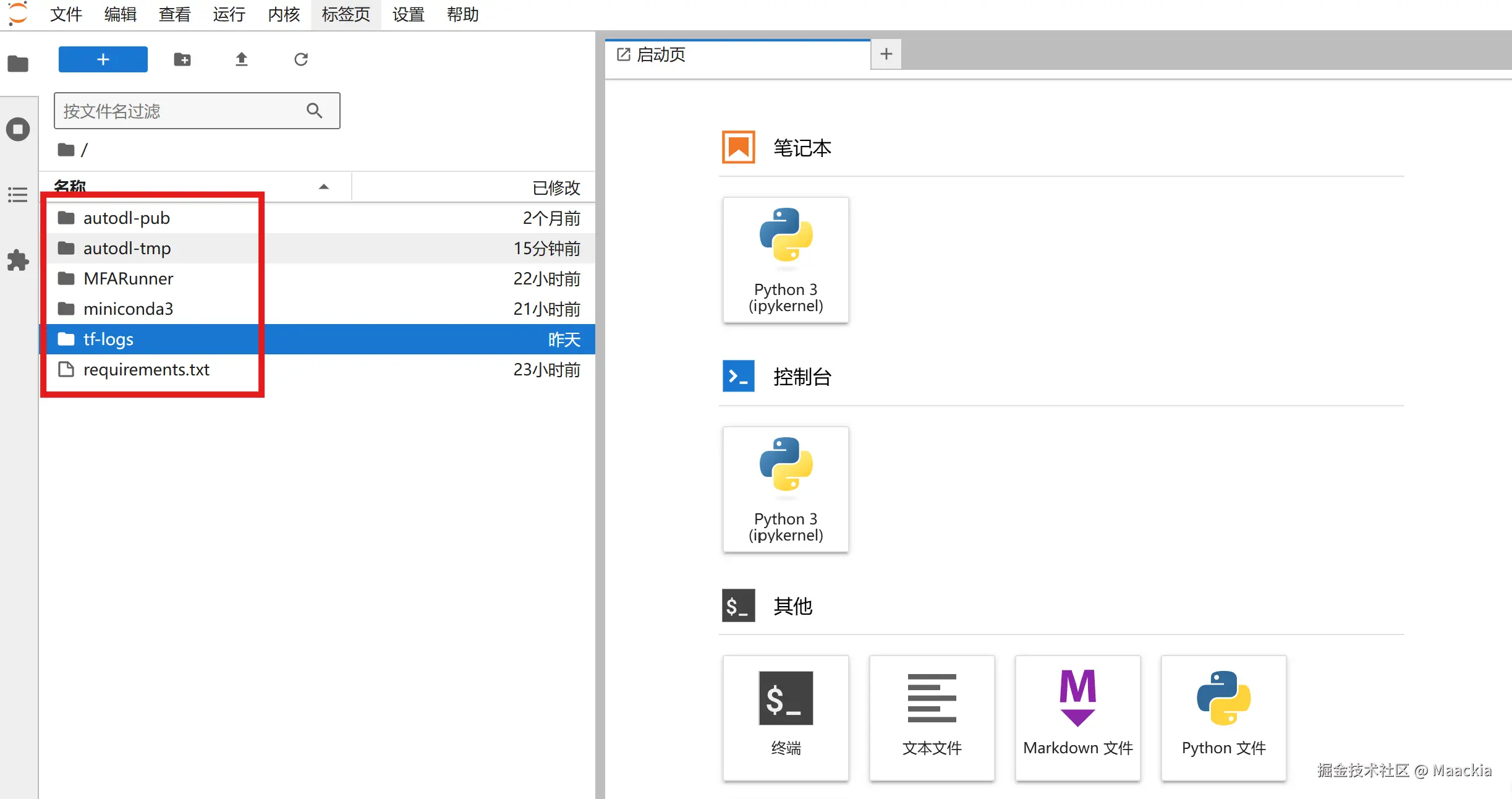Open the extension manager puzzle icon
Image resolution: width=1512 pixels, height=799 pixels.
pos(18,260)
